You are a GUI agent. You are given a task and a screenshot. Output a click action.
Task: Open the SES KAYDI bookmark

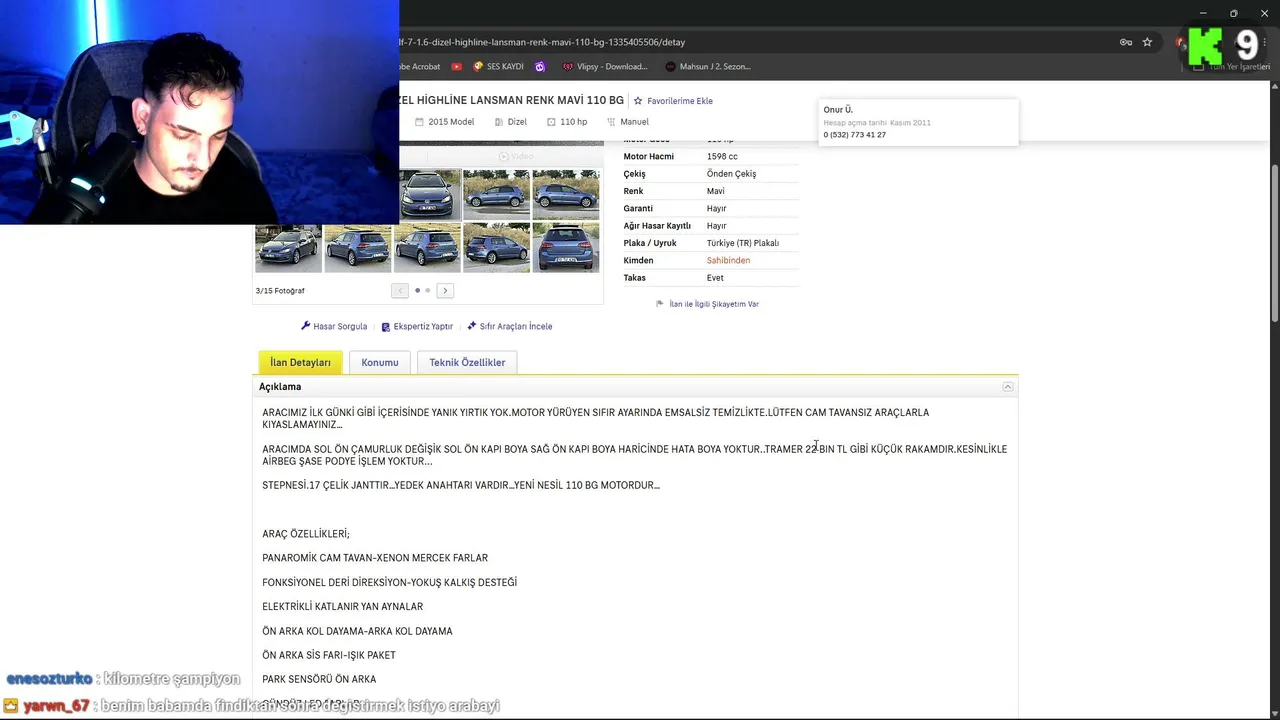pos(498,67)
